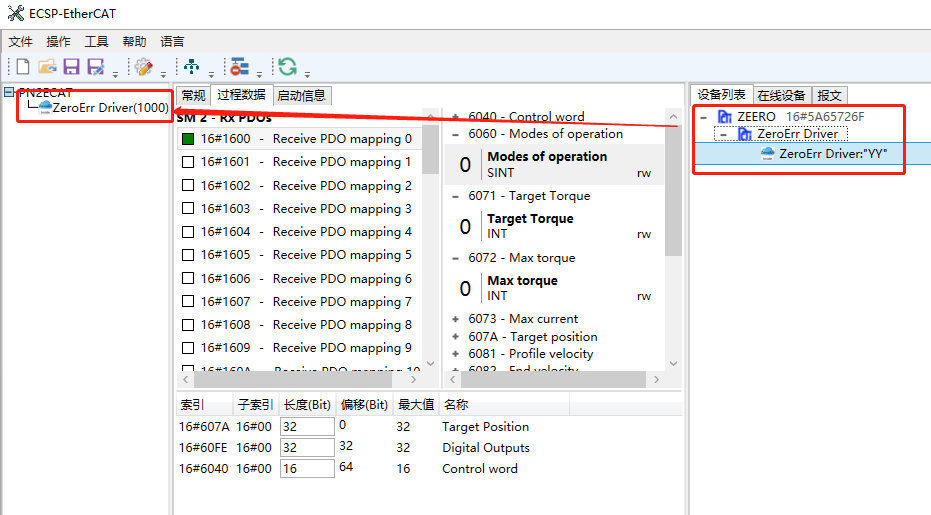
Task: Expand 6081 - Profile velocity entry
Action: [x=455, y=354]
